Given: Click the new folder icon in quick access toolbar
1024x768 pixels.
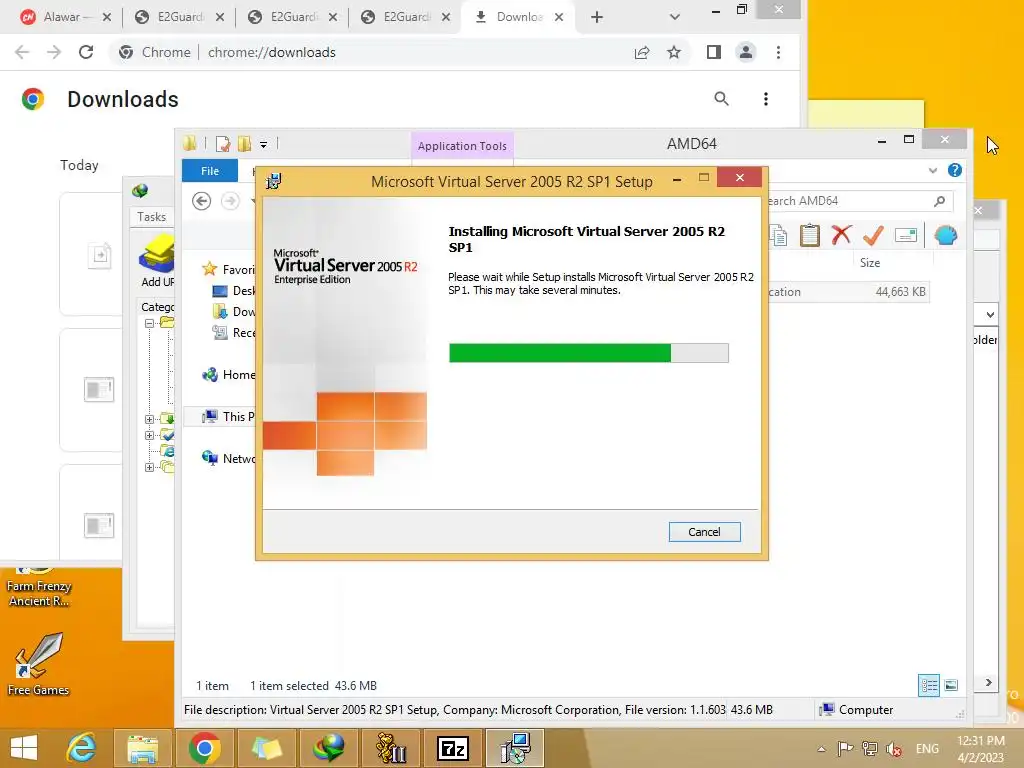Looking at the screenshot, I should tap(244, 144).
